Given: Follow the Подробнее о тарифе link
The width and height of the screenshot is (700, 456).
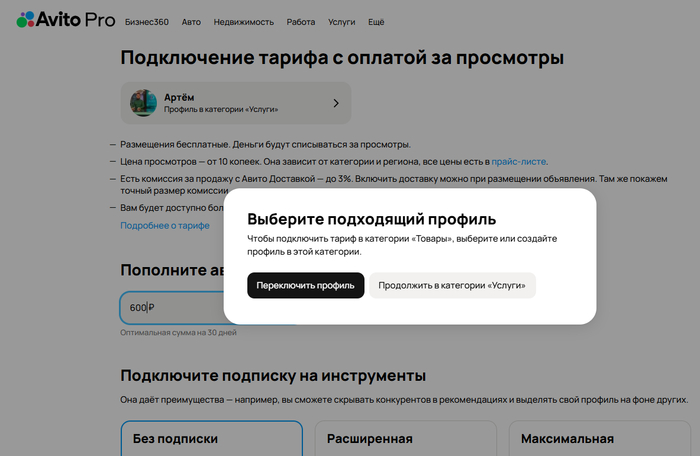Looking at the screenshot, I should coord(165,226).
